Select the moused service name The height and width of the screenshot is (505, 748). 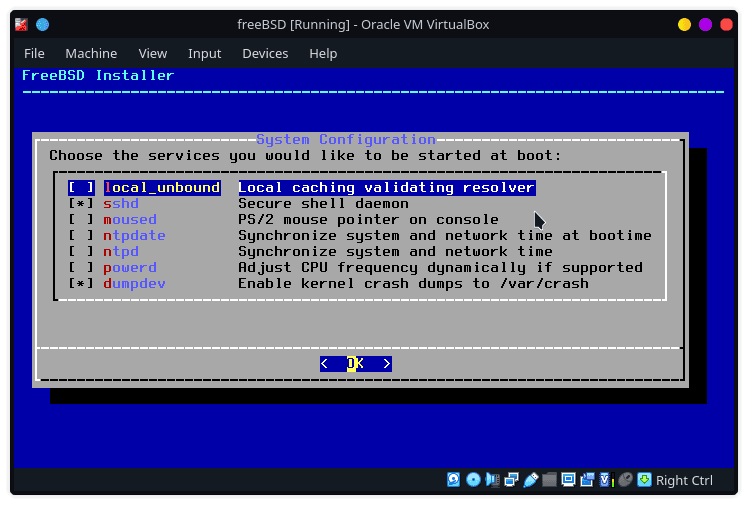[130, 219]
